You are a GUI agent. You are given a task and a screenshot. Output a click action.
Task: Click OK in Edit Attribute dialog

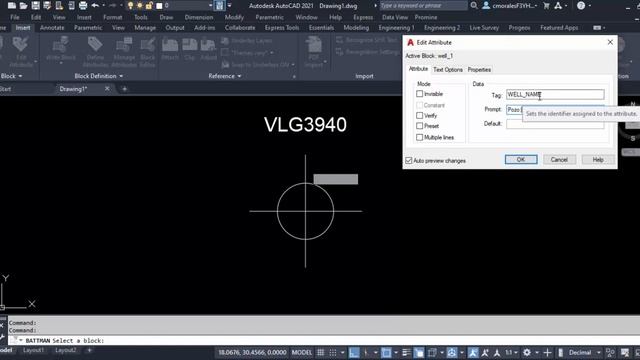tap(521, 160)
